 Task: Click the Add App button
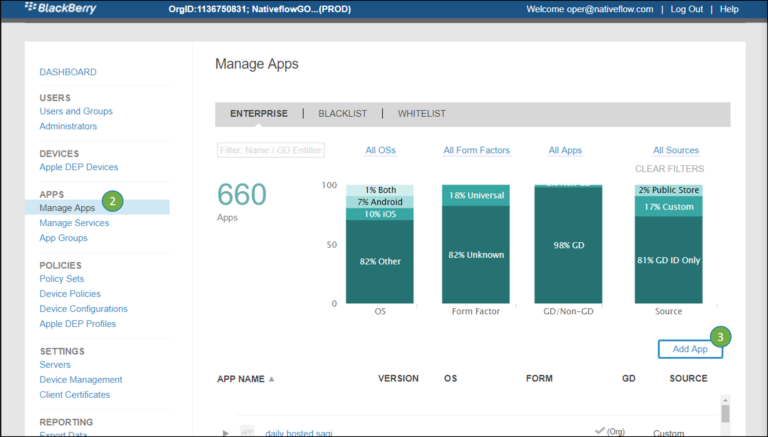click(x=690, y=349)
